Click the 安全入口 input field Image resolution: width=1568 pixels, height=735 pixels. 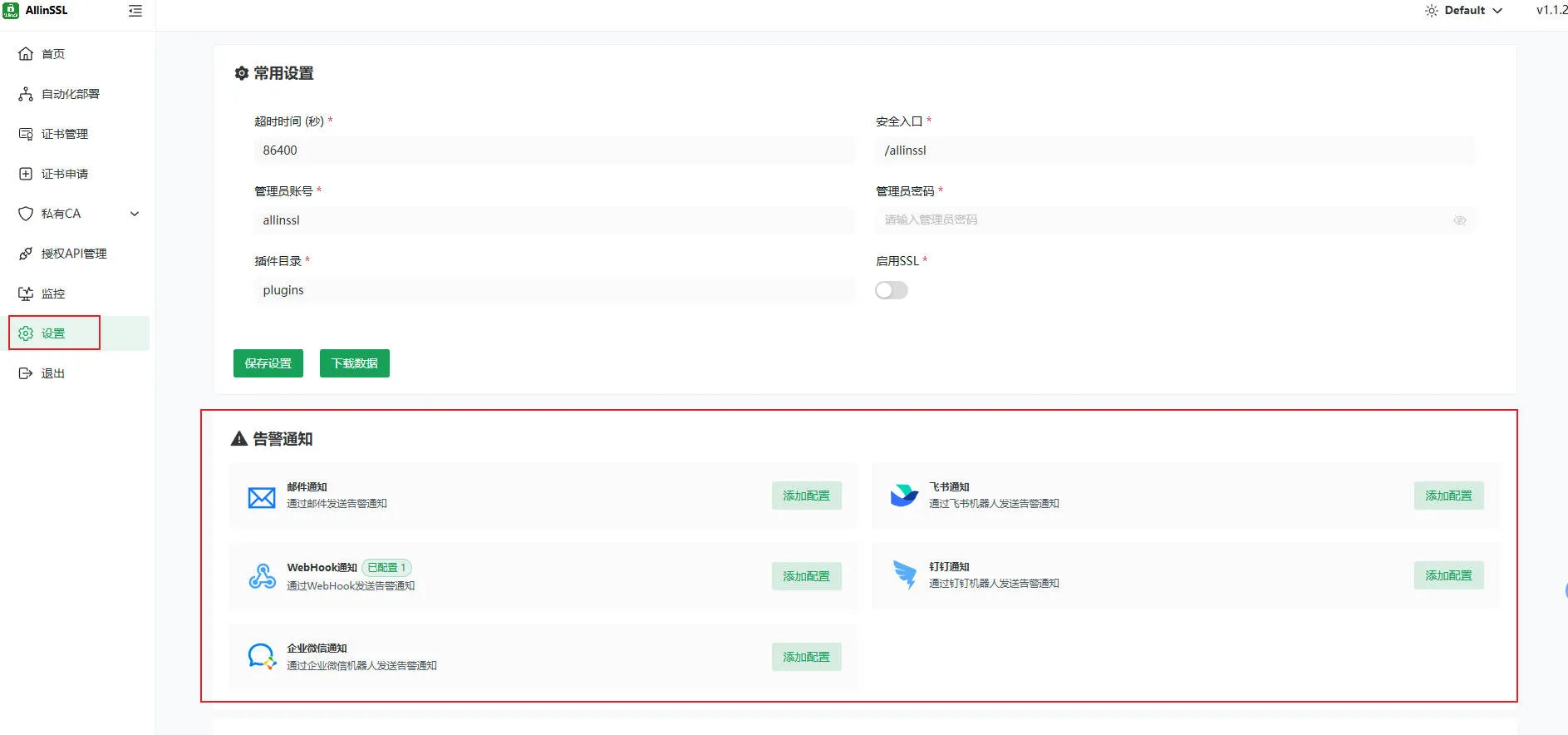(1175, 150)
